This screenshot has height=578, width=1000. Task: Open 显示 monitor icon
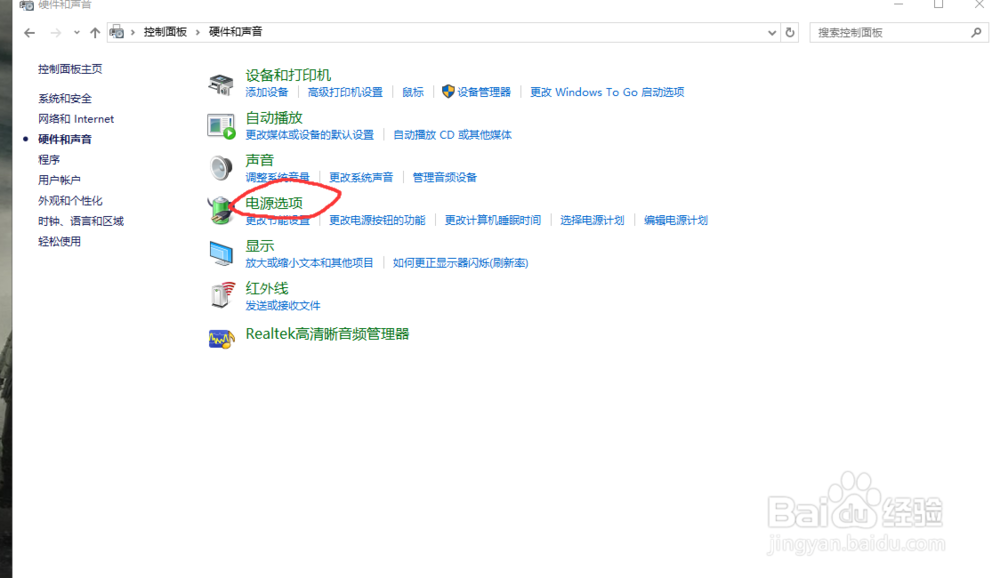pyautogui.click(x=222, y=252)
